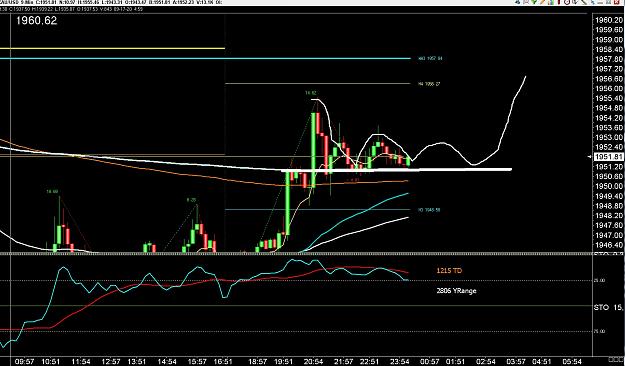Click the 10:51 time axis label
The width and height of the screenshot is (625, 366).
coord(51,361)
